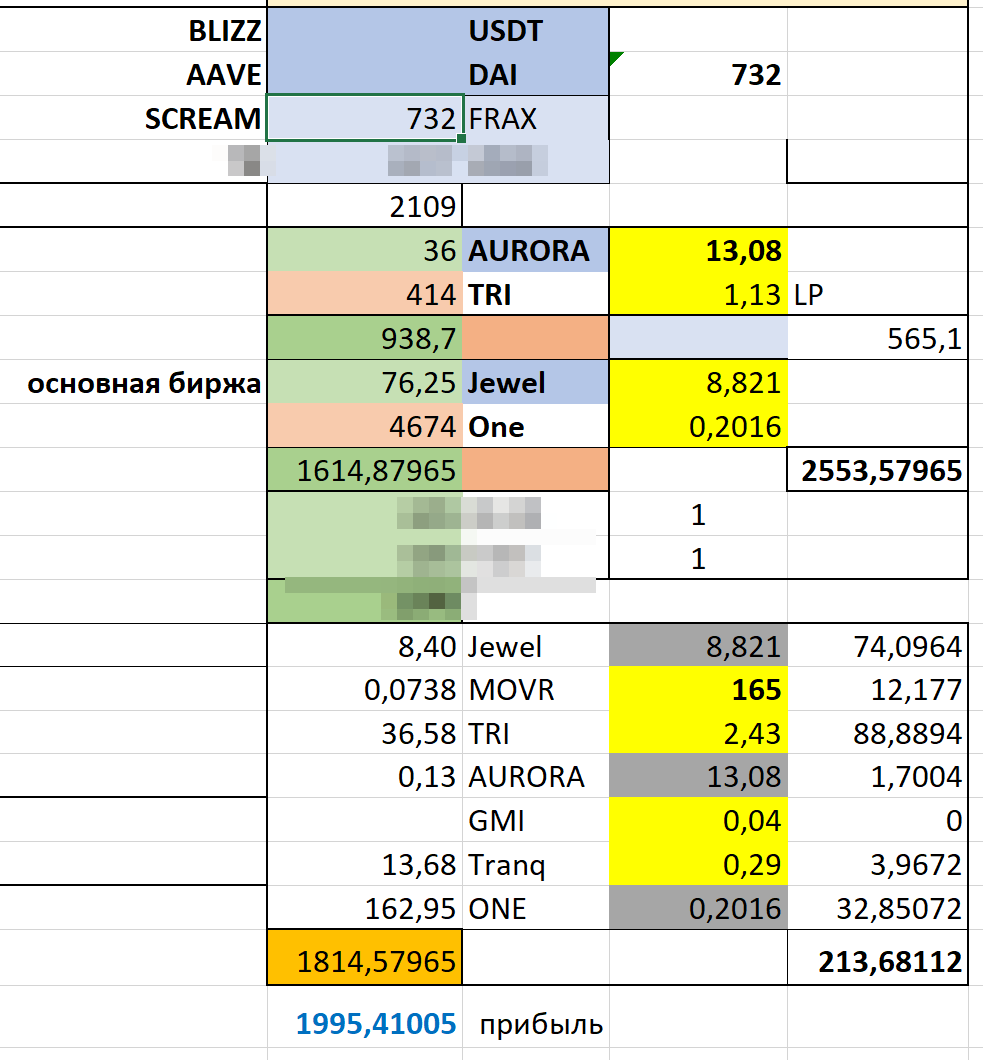Image resolution: width=983 pixels, height=1060 pixels.
Task: Select the 0 cell in GMI row
Action: 878,820
